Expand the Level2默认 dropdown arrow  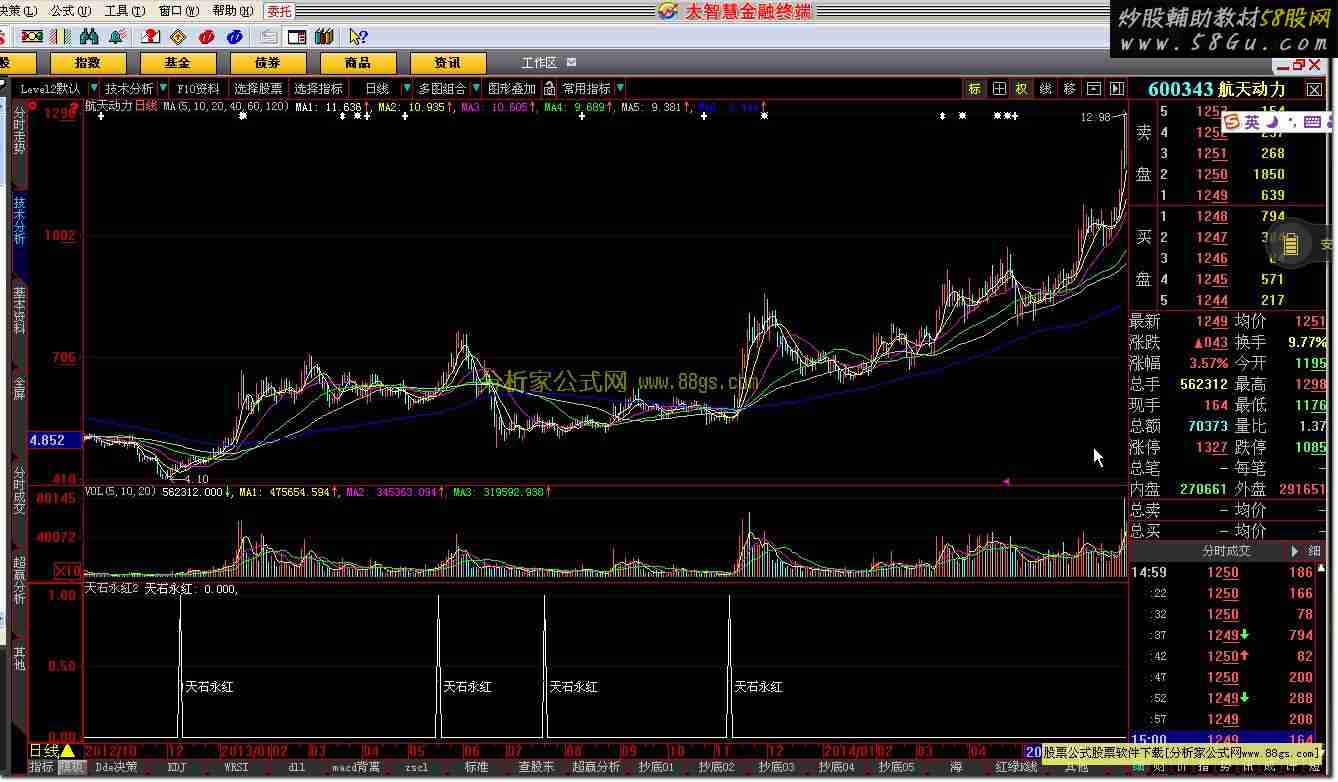point(93,89)
